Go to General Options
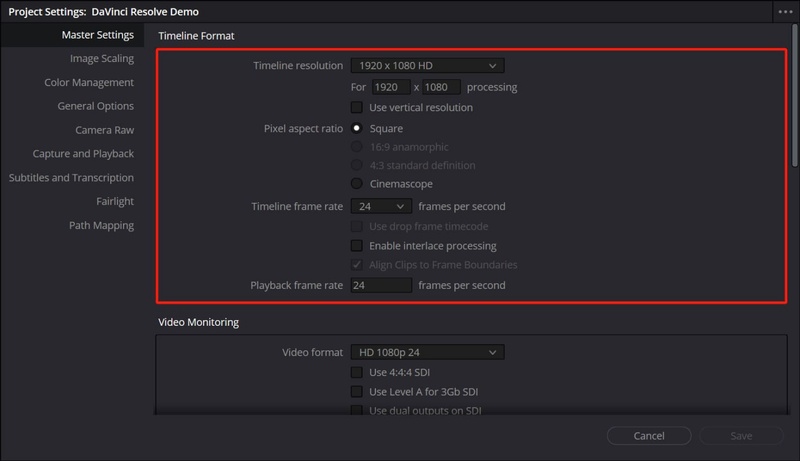The width and height of the screenshot is (800, 461). click(x=95, y=106)
